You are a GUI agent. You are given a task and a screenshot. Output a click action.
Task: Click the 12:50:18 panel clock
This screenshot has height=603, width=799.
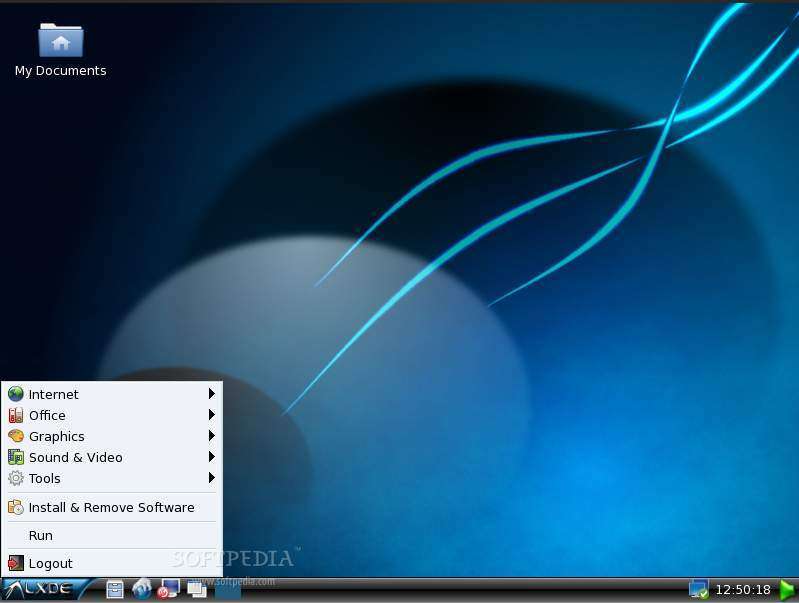742,590
